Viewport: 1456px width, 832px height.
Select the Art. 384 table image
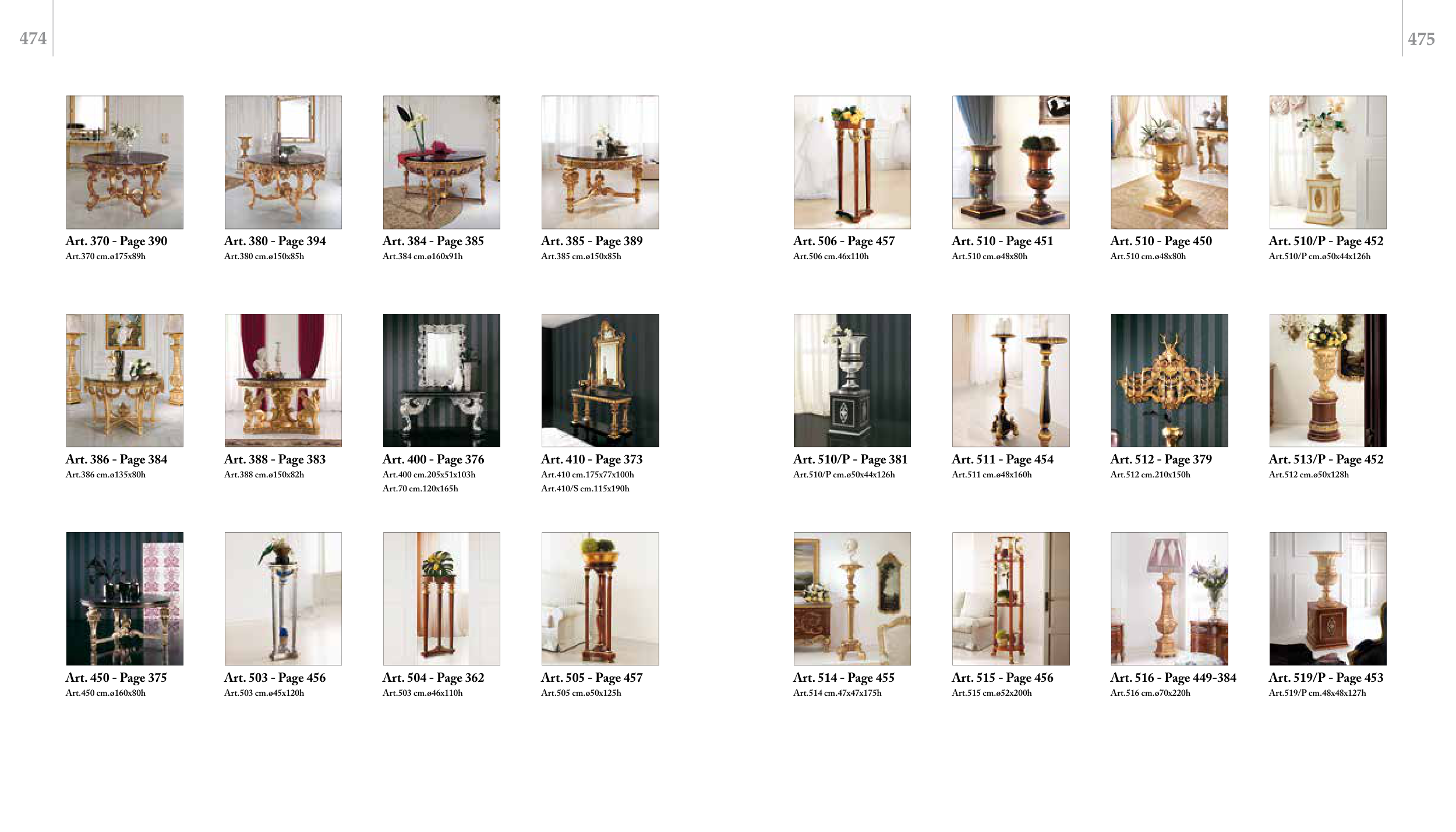tap(441, 162)
